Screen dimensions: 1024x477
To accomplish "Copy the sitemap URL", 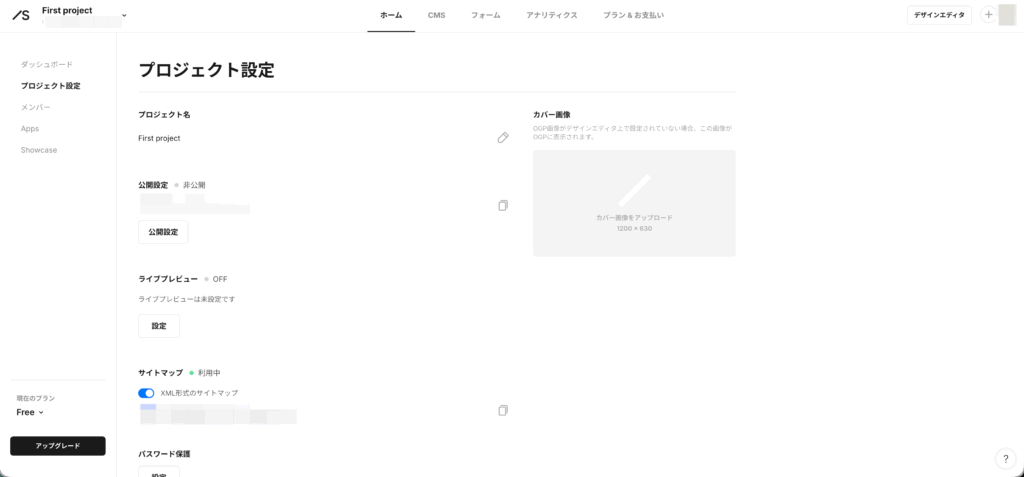I will (503, 411).
